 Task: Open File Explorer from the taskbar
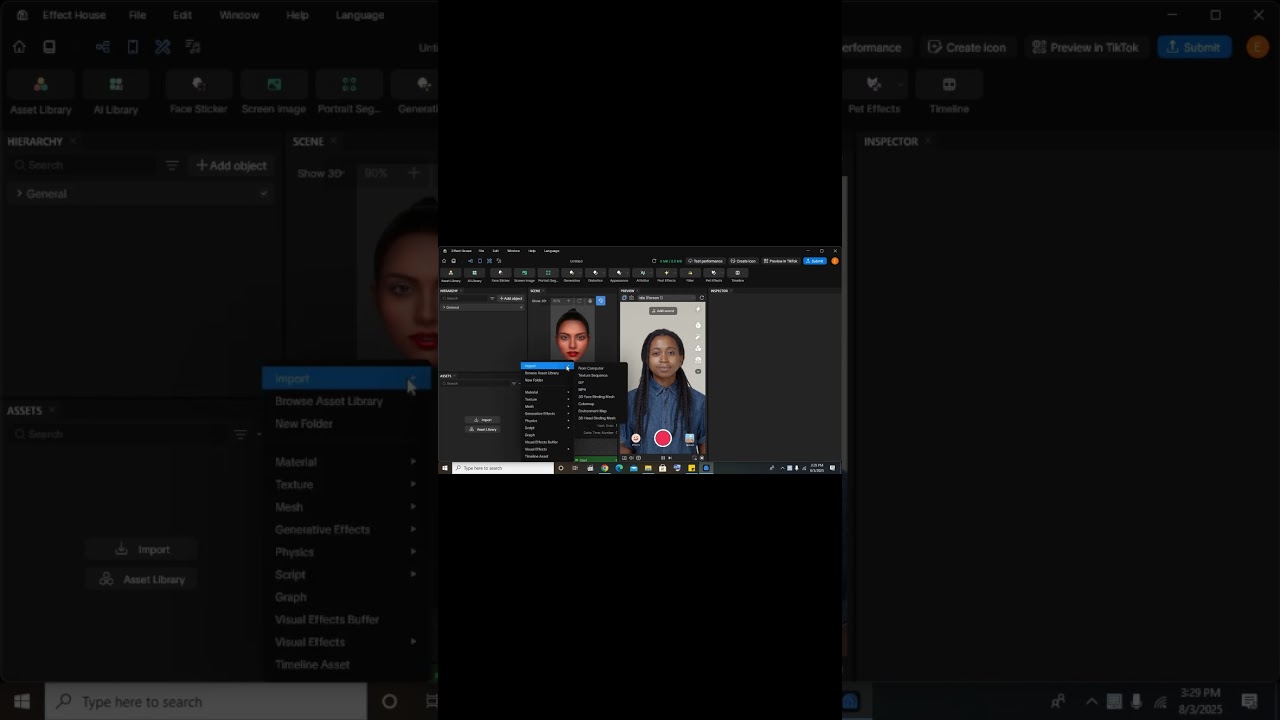(x=648, y=468)
